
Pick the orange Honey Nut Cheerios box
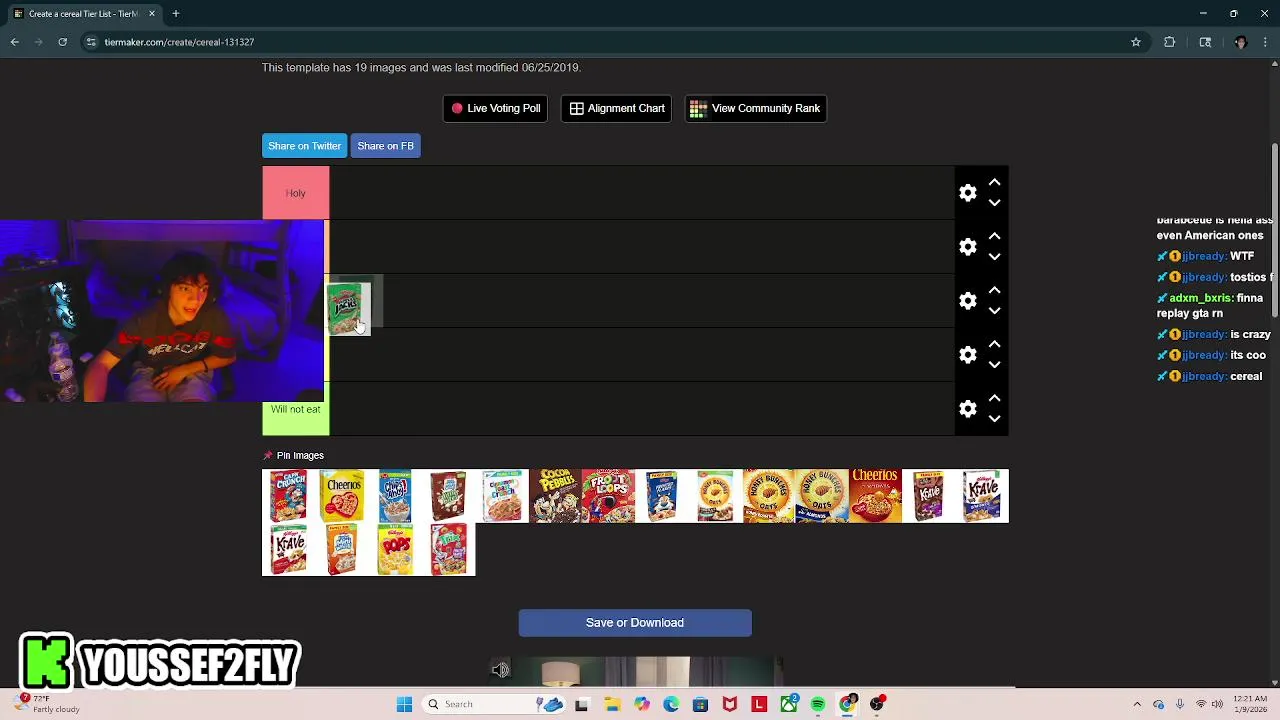coord(875,496)
